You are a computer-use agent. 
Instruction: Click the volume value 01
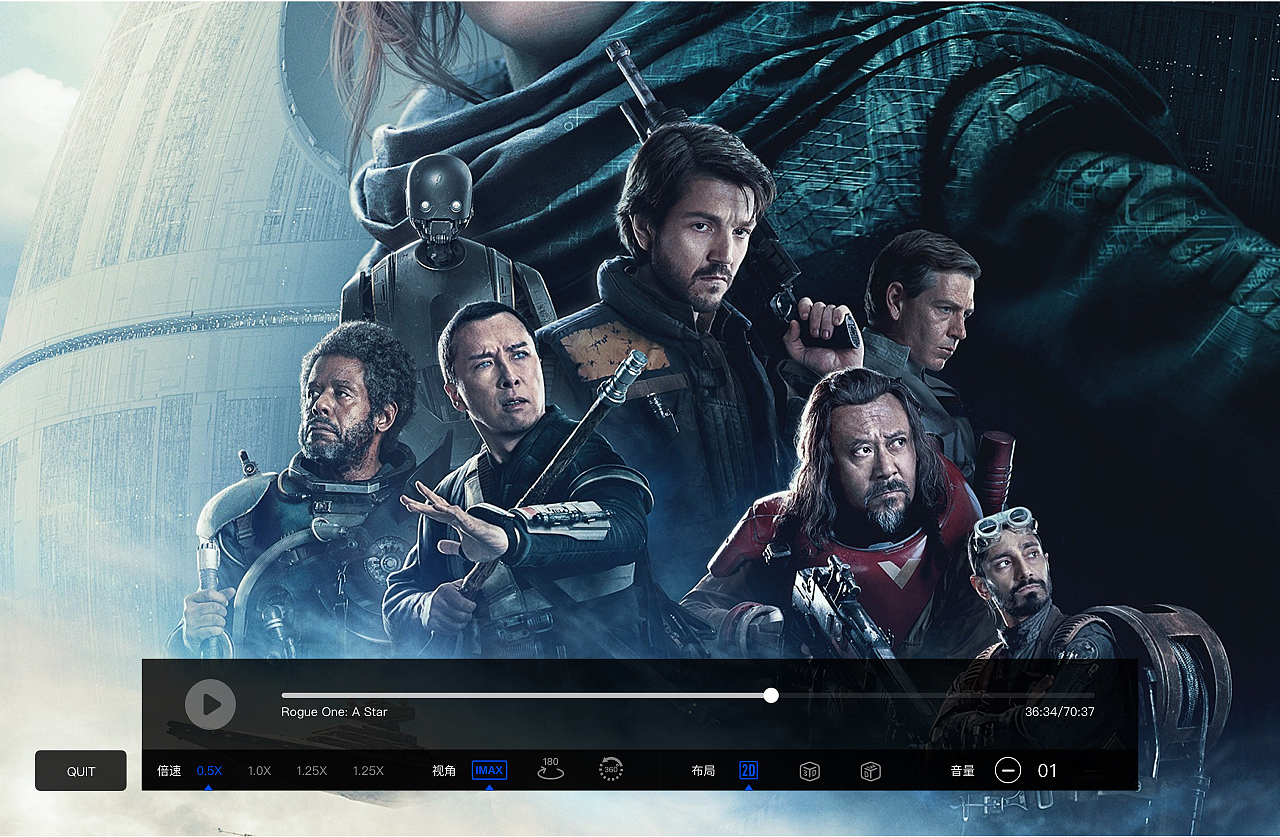point(1047,771)
